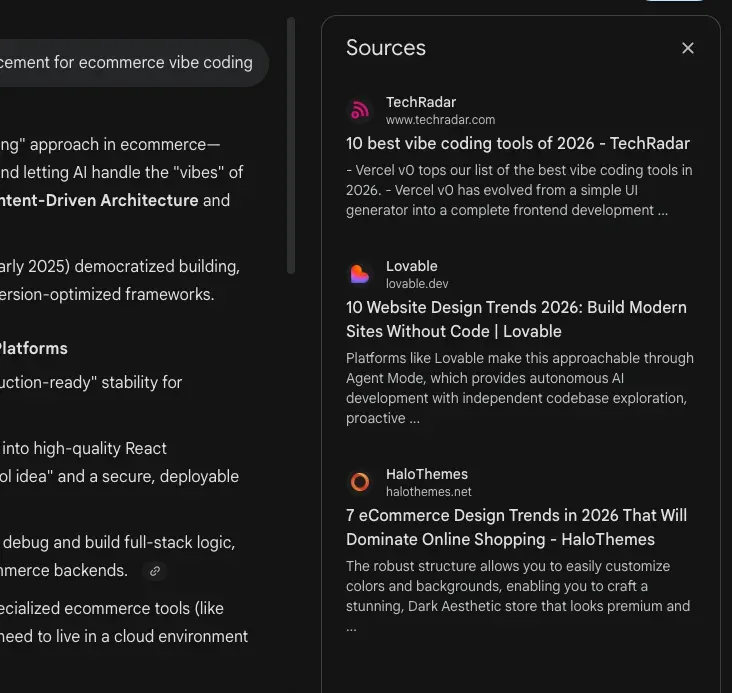Viewport: 732px width, 693px height.
Task: Click the 'Vercel v0 tops our list' snippet
Action: [519, 190]
